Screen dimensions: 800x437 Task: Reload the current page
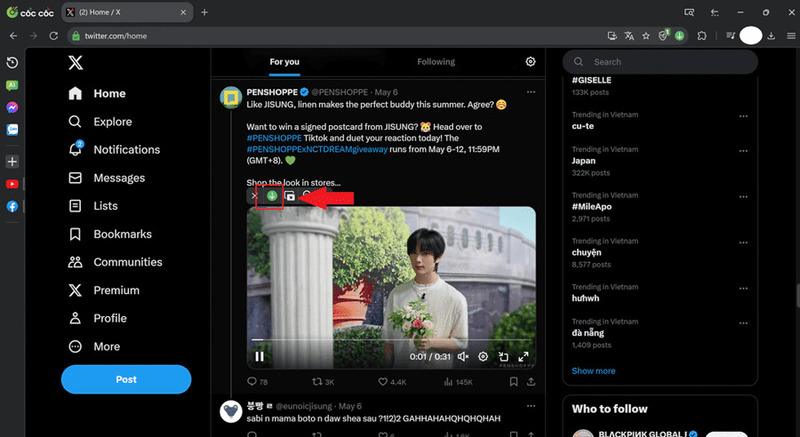click(53, 36)
